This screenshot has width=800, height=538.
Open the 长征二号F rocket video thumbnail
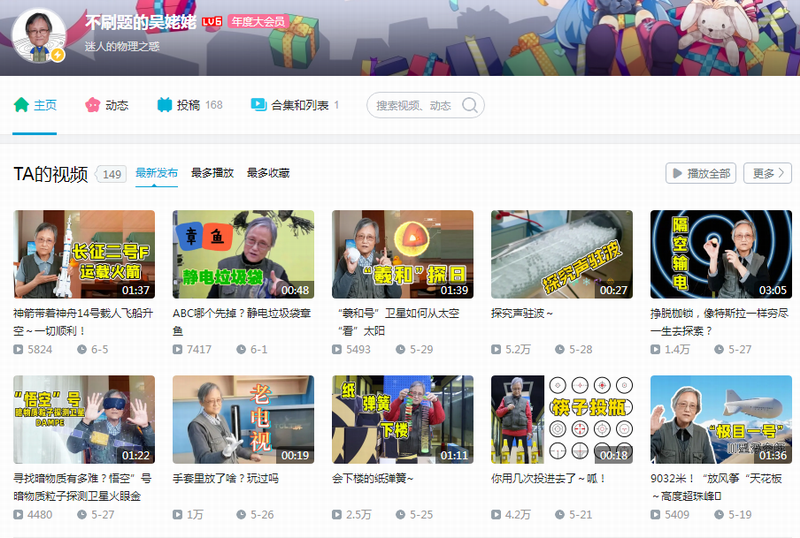84,255
